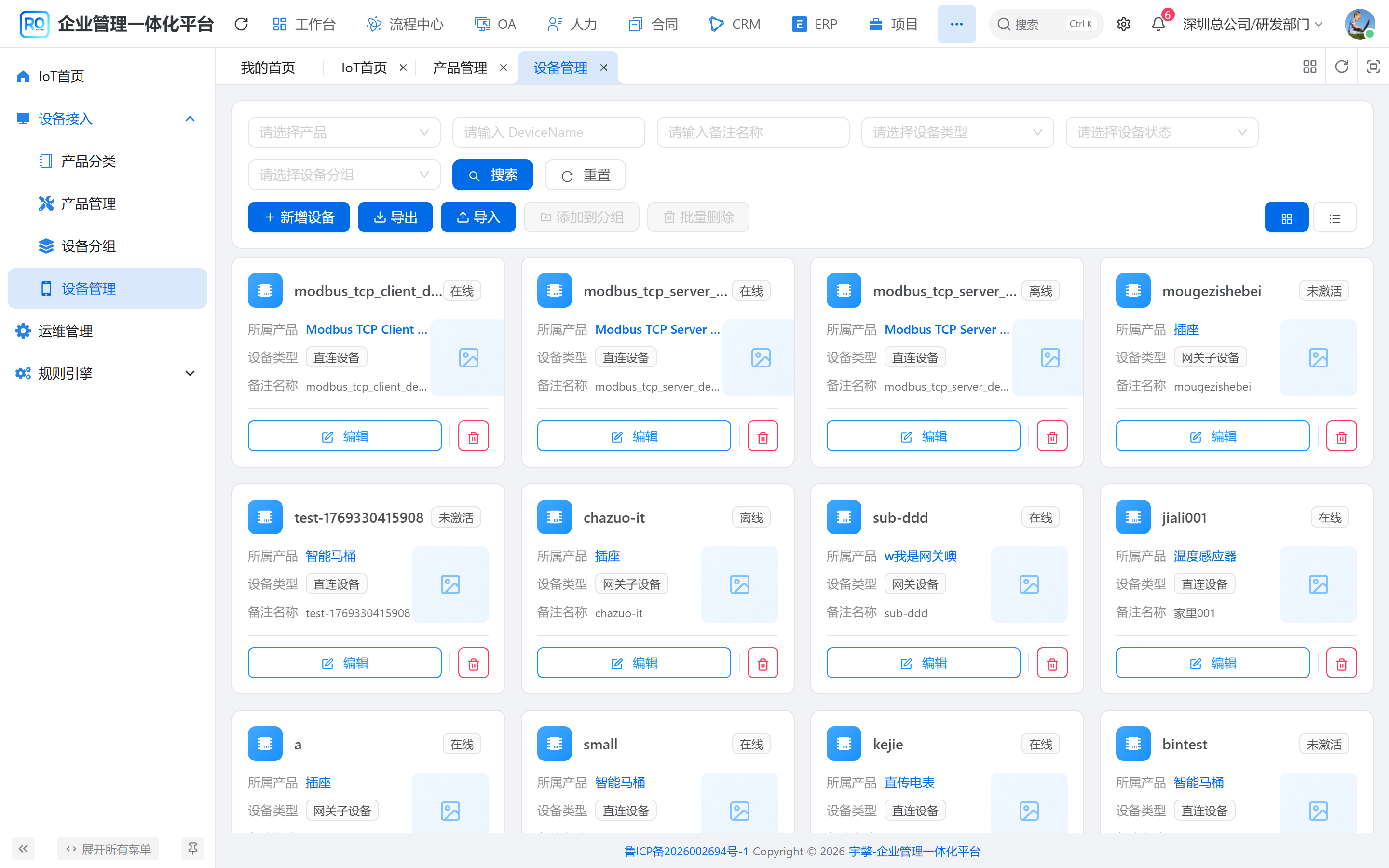Expand the 规则引擎 menu in the sidebar
The height and width of the screenshot is (868, 1389).
click(108, 373)
